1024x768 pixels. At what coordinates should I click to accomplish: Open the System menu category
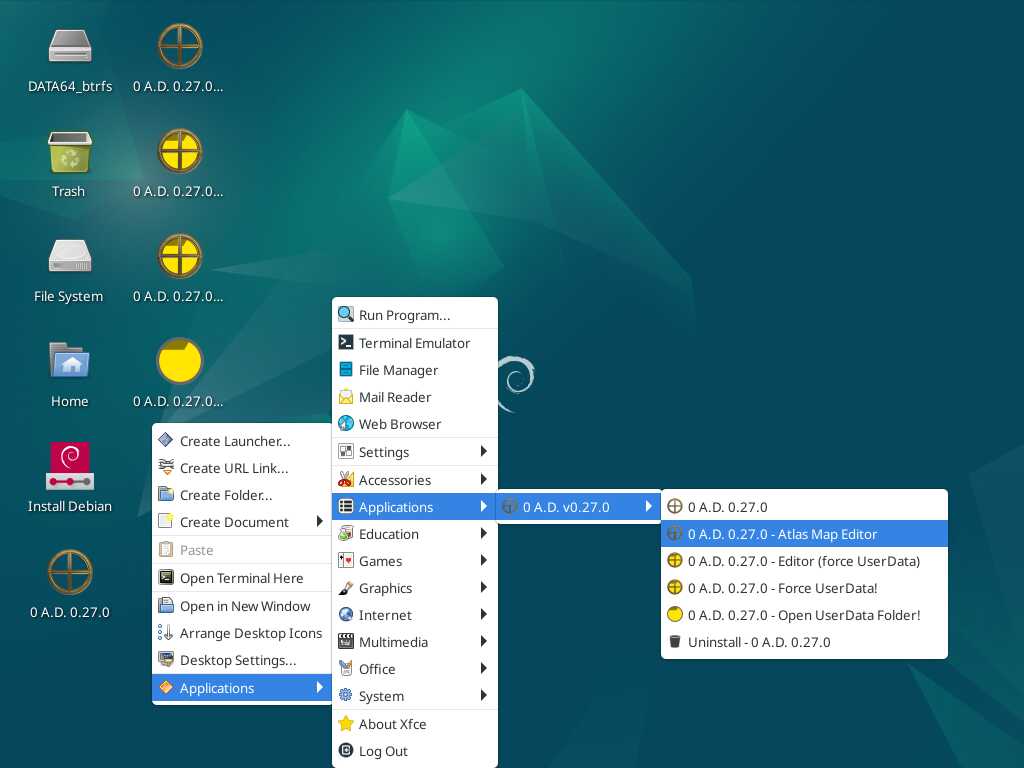415,696
